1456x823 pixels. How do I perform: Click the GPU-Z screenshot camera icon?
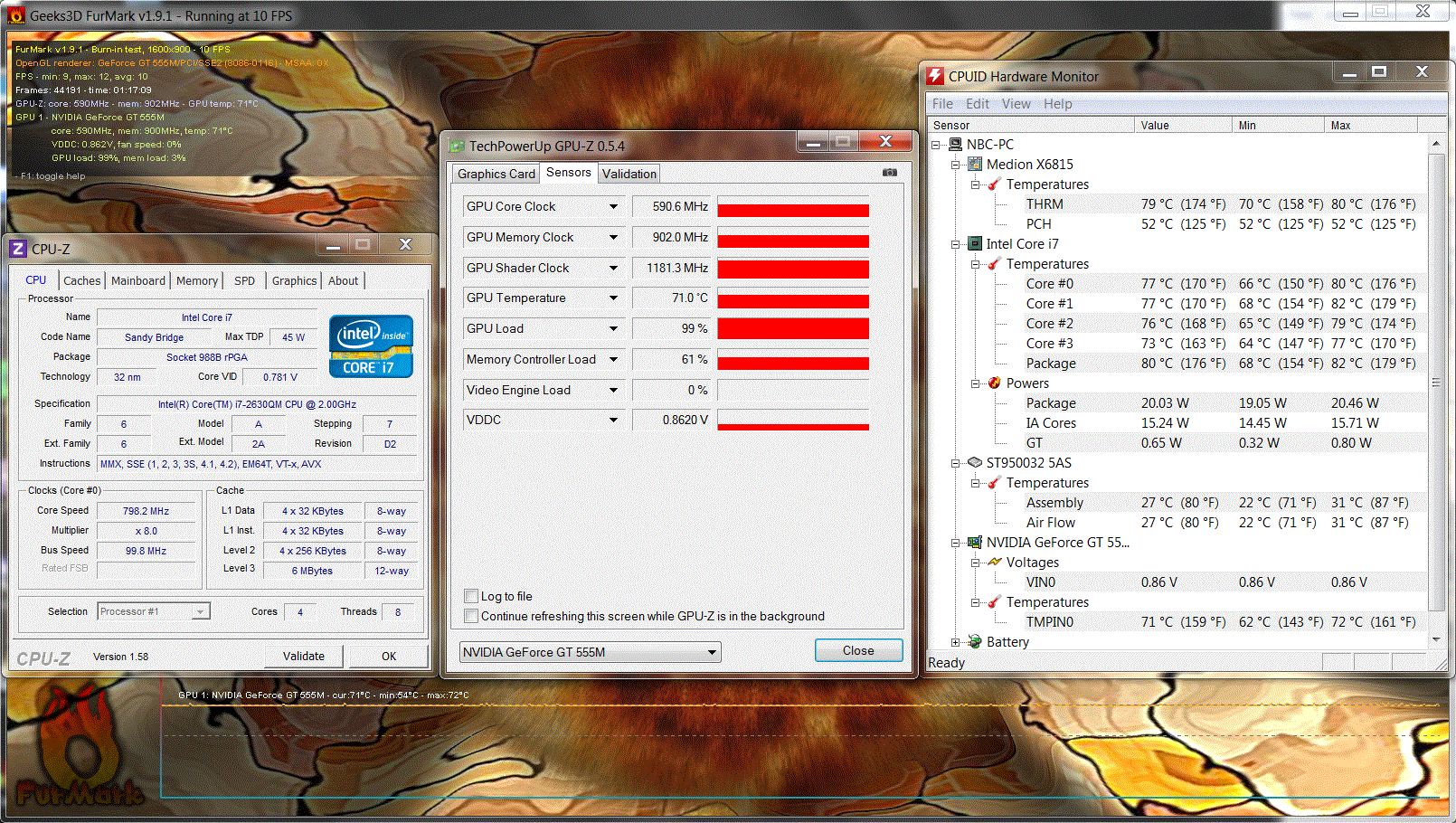[x=890, y=172]
